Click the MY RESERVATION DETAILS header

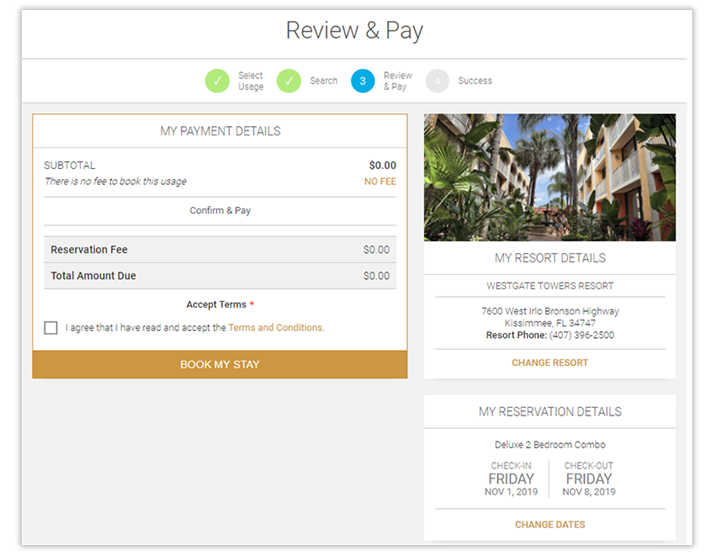click(x=550, y=412)
